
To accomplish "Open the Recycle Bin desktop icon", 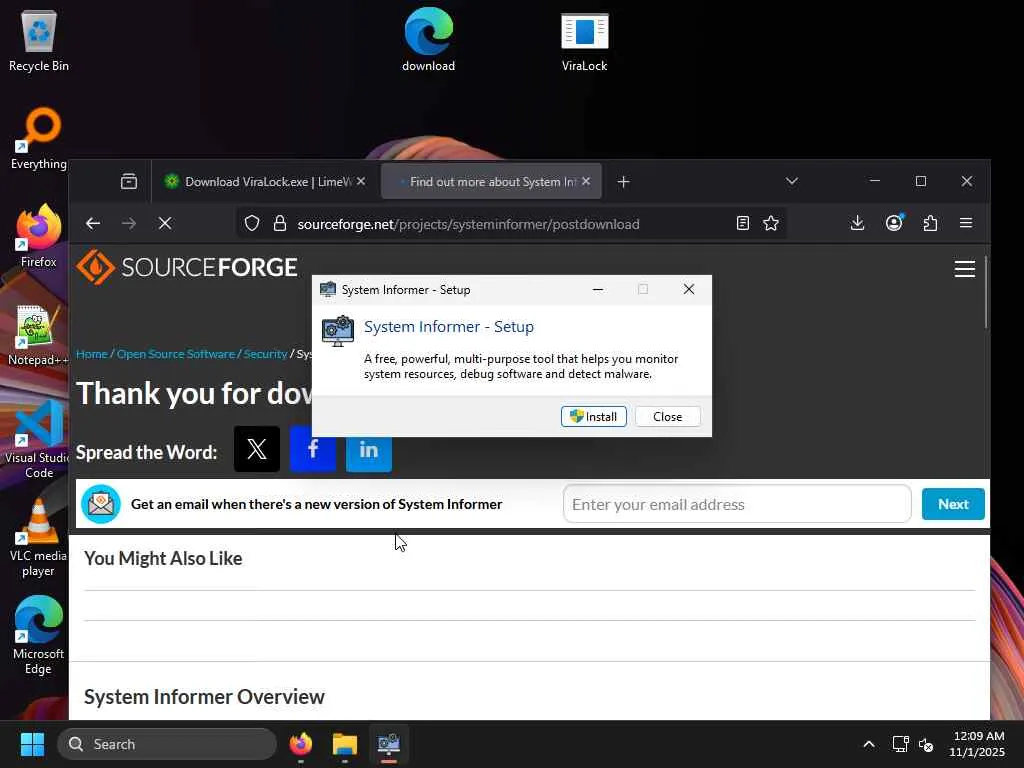I will 39,40.
